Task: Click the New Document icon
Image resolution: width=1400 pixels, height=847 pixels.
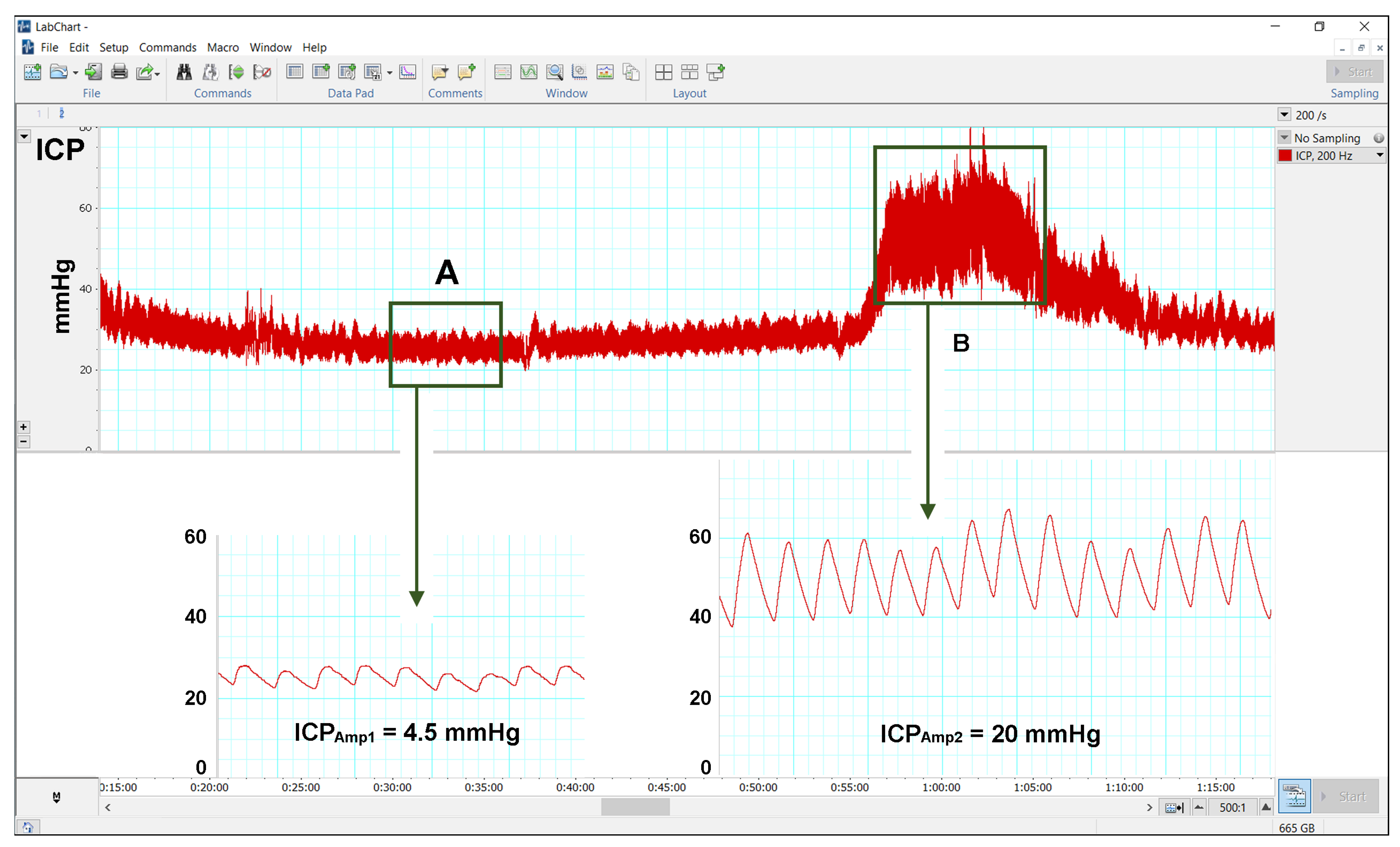Action: [x=32, y=72]
